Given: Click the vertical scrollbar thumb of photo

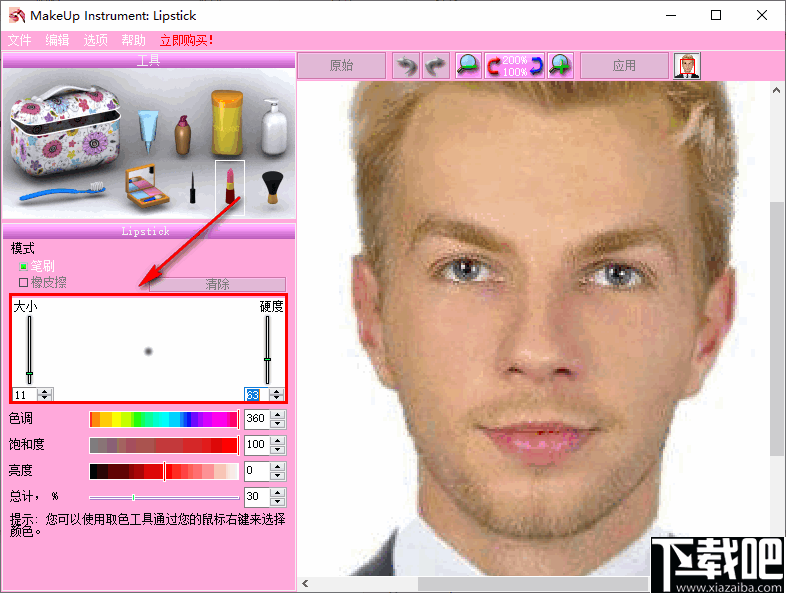Looking at the screenshot, I should click(x=776, y=328).
